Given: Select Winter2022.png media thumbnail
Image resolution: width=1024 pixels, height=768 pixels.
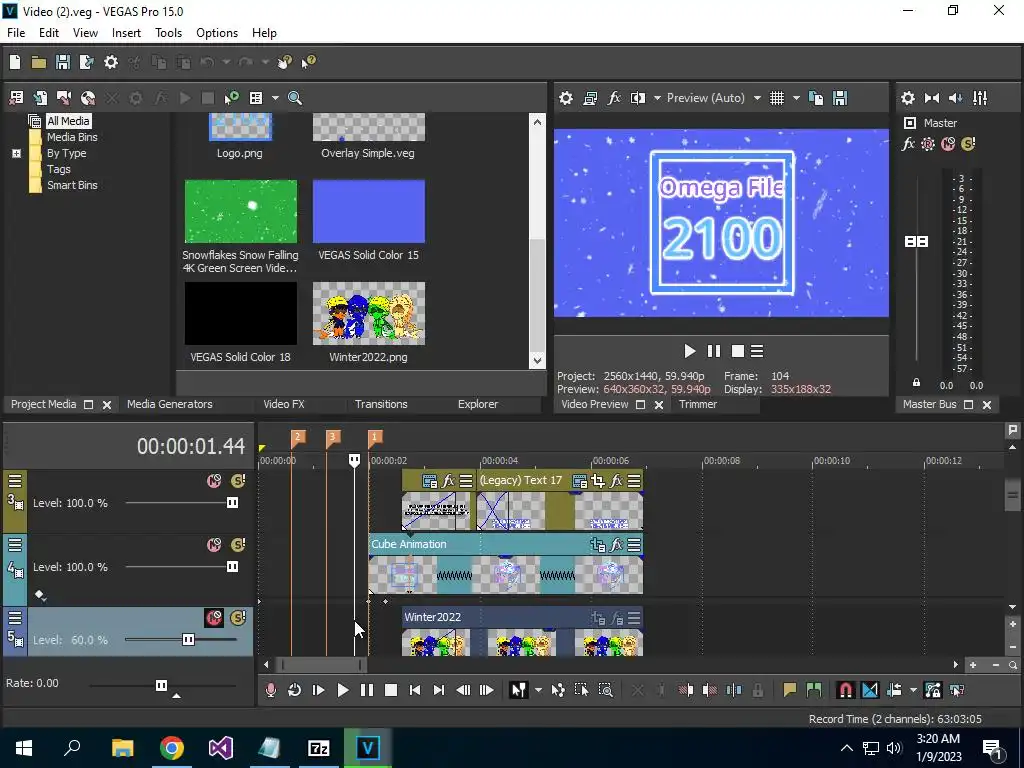Looking at the screenshot, I should [368, 313].
